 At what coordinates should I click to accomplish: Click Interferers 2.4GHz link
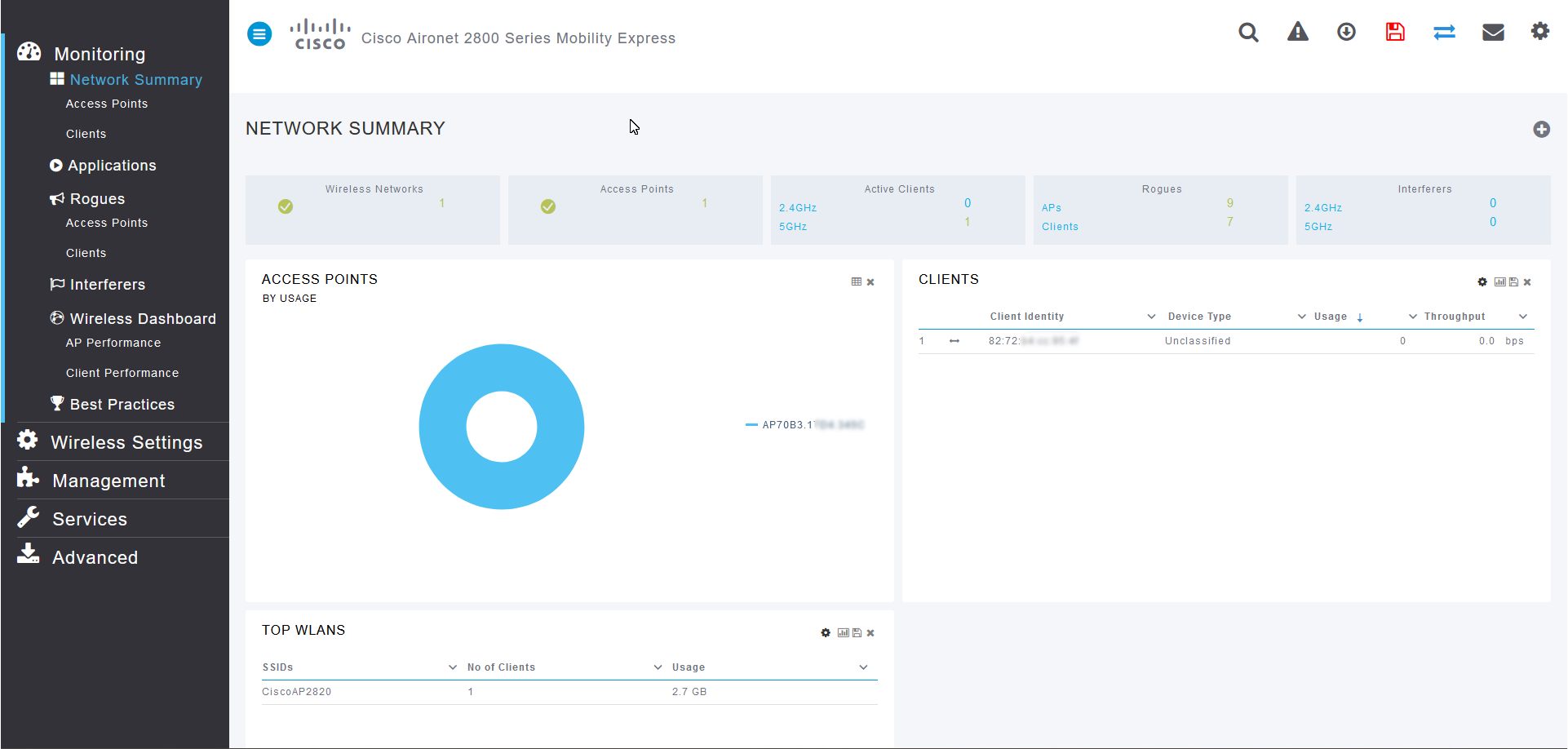tap(1323, 208)
